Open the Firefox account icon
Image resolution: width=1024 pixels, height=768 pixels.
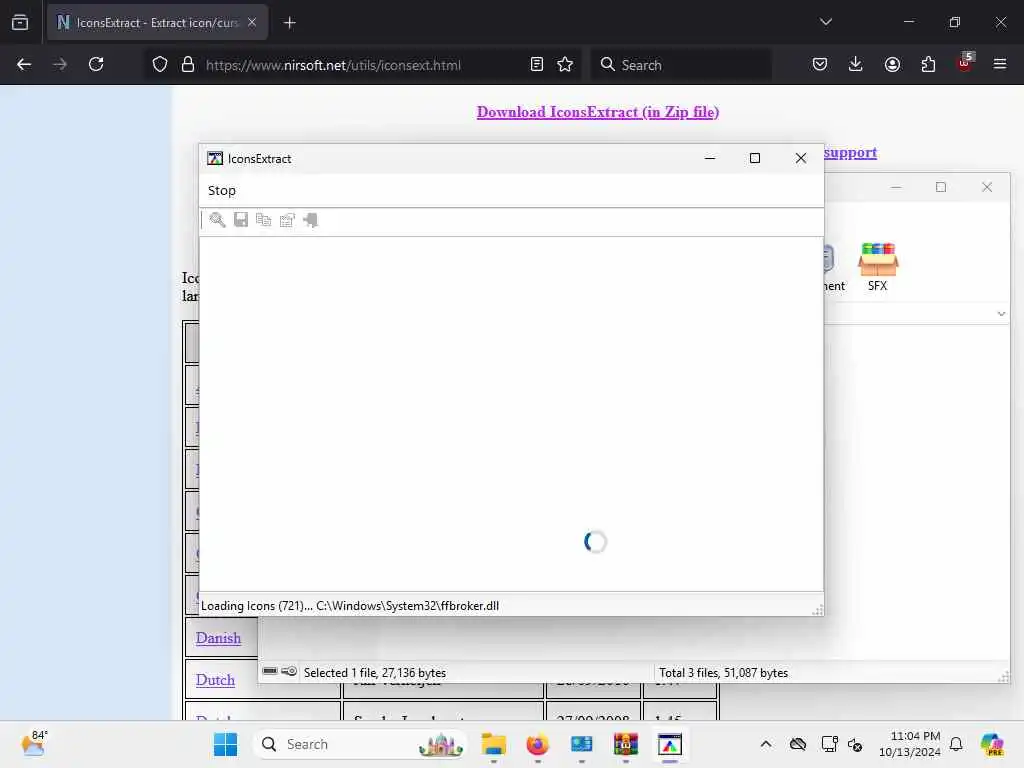[892, 65]
